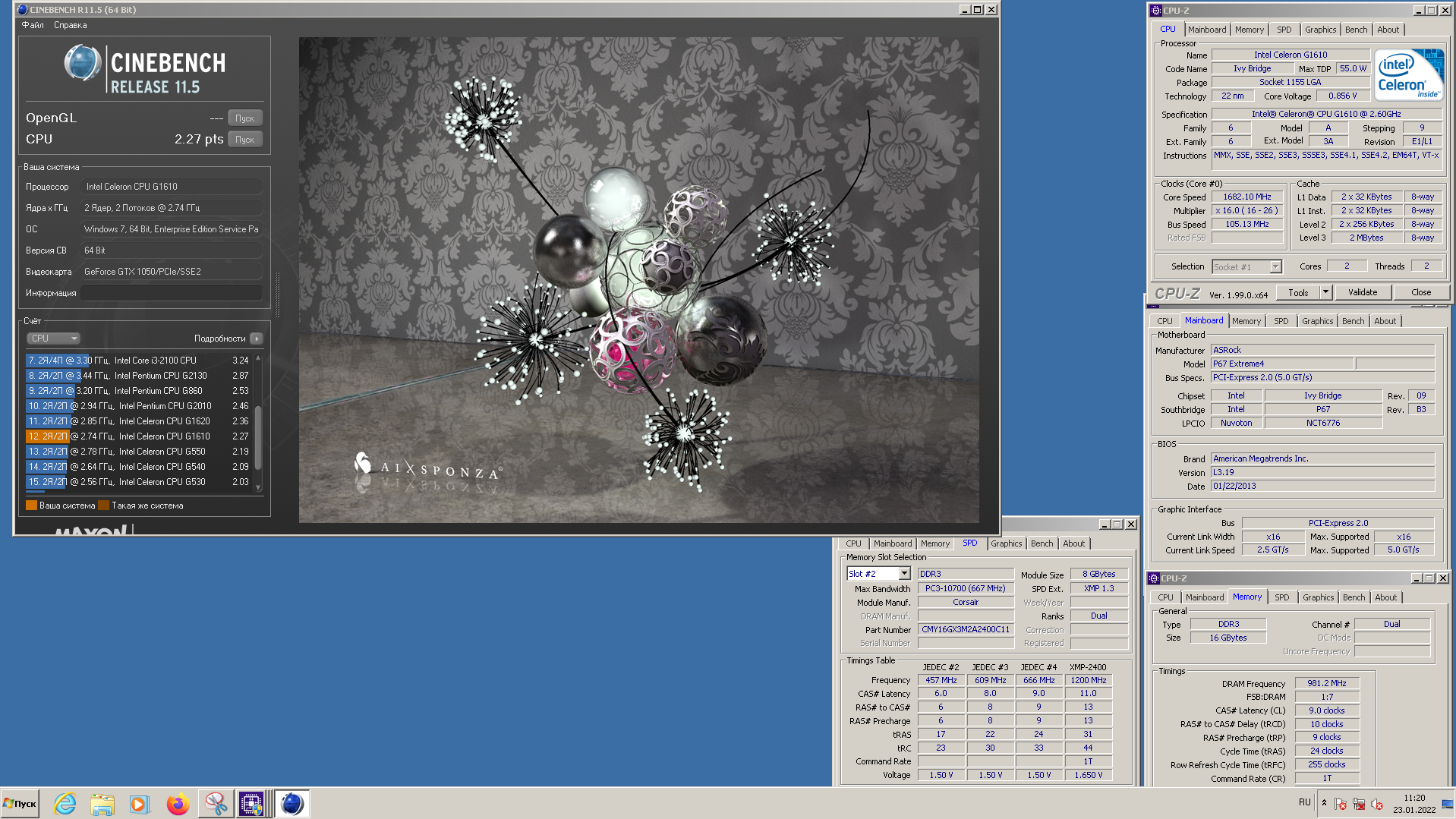Select the Intel Celeron G540 ranking row
The width and height of the screenshot is (1456, 819).
click(x=137, y=467)
